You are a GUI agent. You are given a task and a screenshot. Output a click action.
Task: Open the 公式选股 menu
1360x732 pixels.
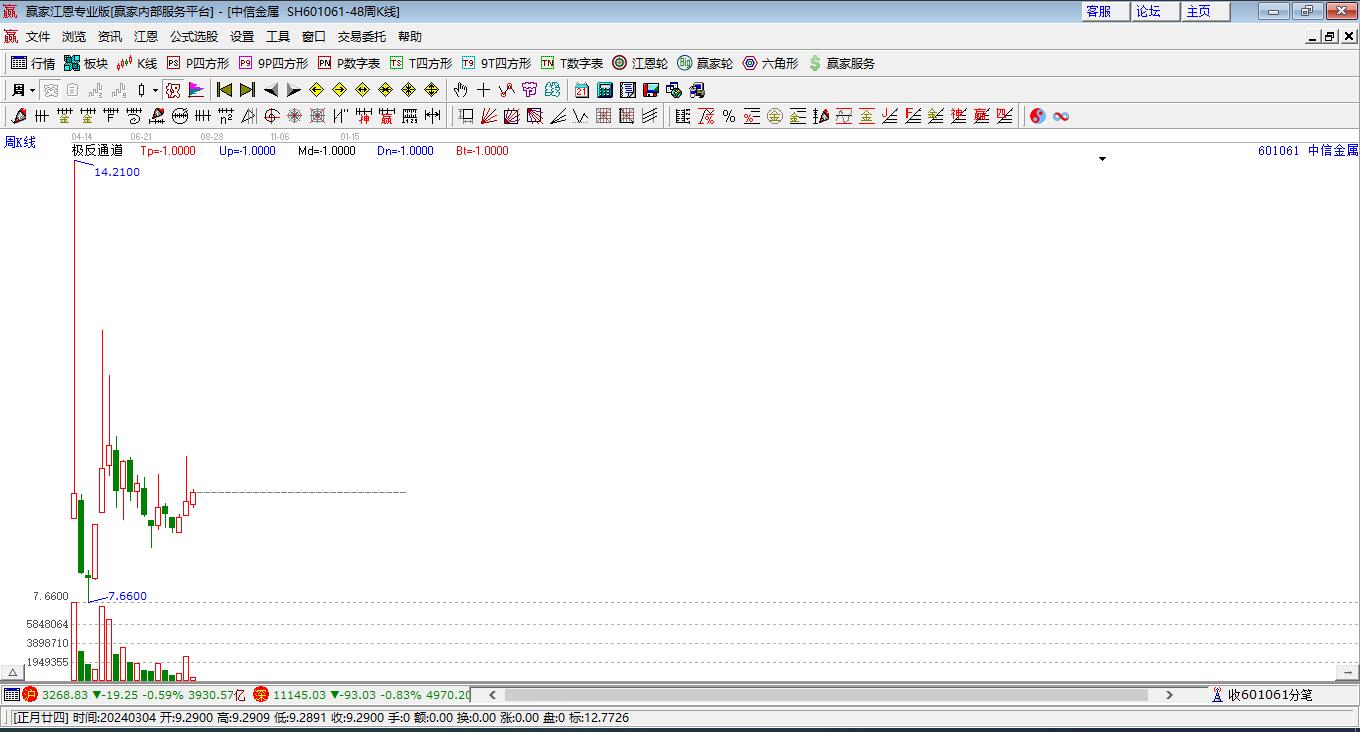point(194,36)
